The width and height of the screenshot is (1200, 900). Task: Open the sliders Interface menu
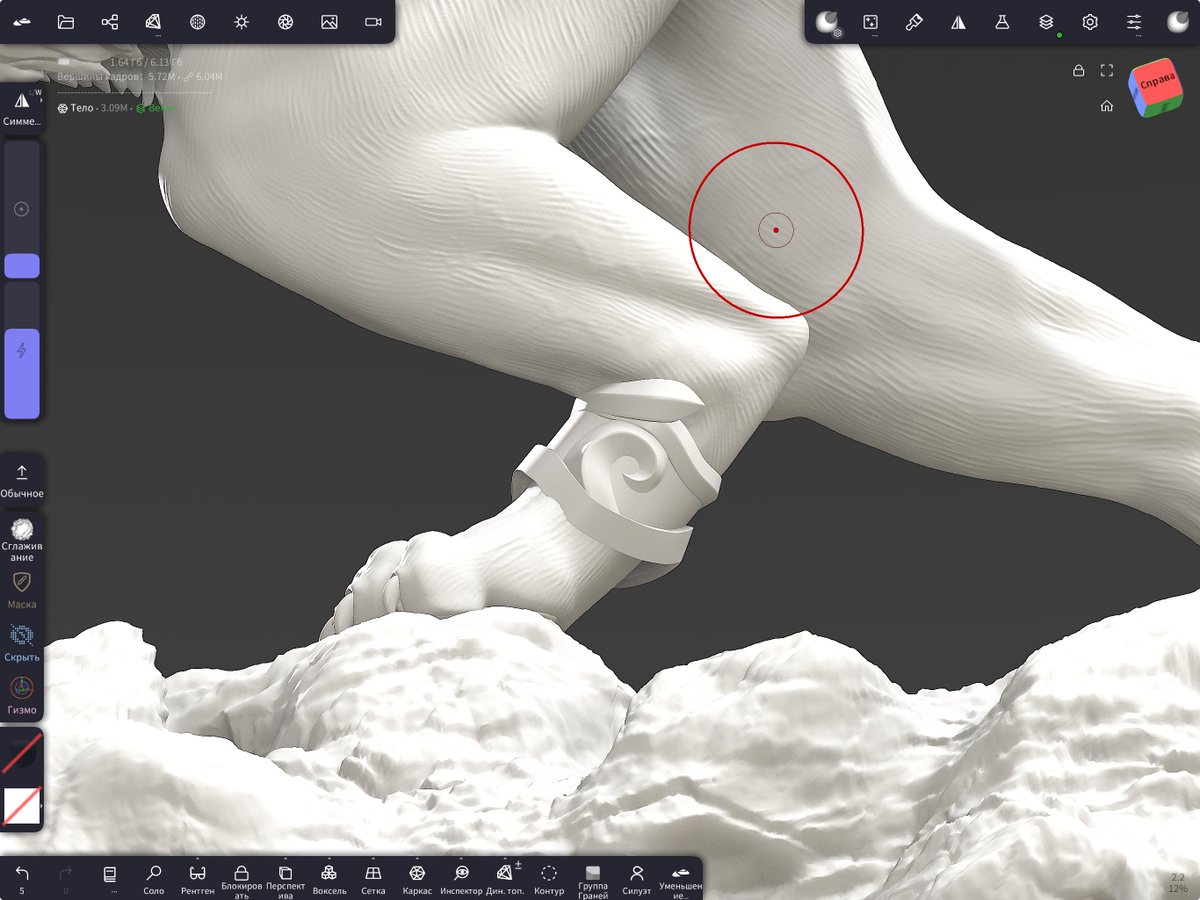1134,21
